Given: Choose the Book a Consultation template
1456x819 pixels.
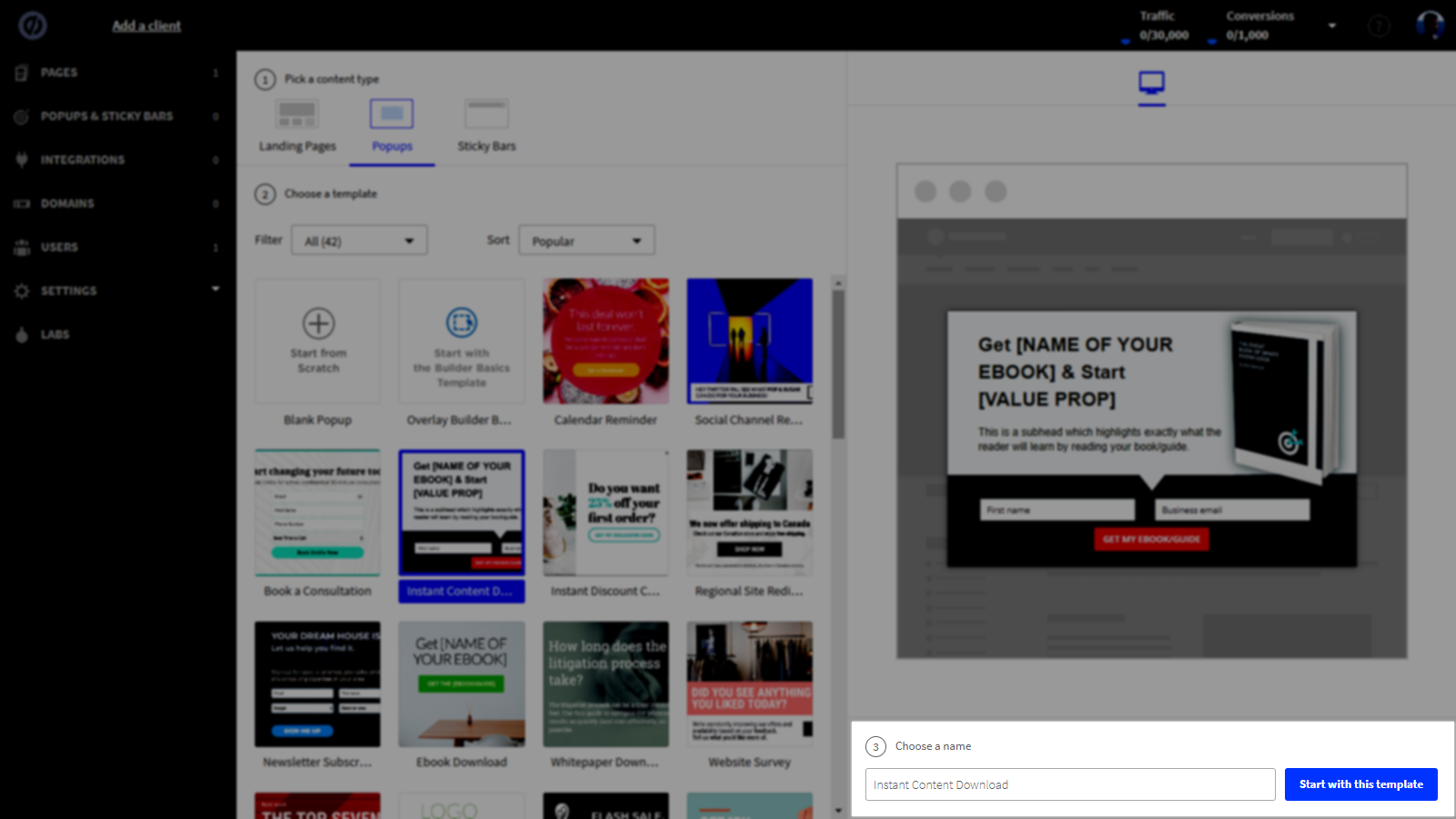Looking at the screenshot, I should pyautogui.click(x=318, y=512).
